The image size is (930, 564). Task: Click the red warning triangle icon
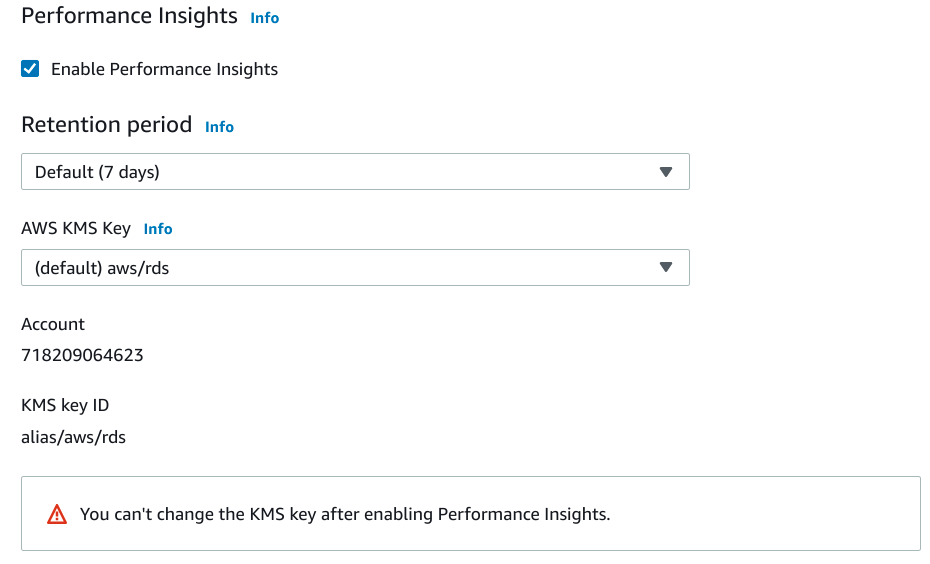pyautogui.click(x=57, y=515)
